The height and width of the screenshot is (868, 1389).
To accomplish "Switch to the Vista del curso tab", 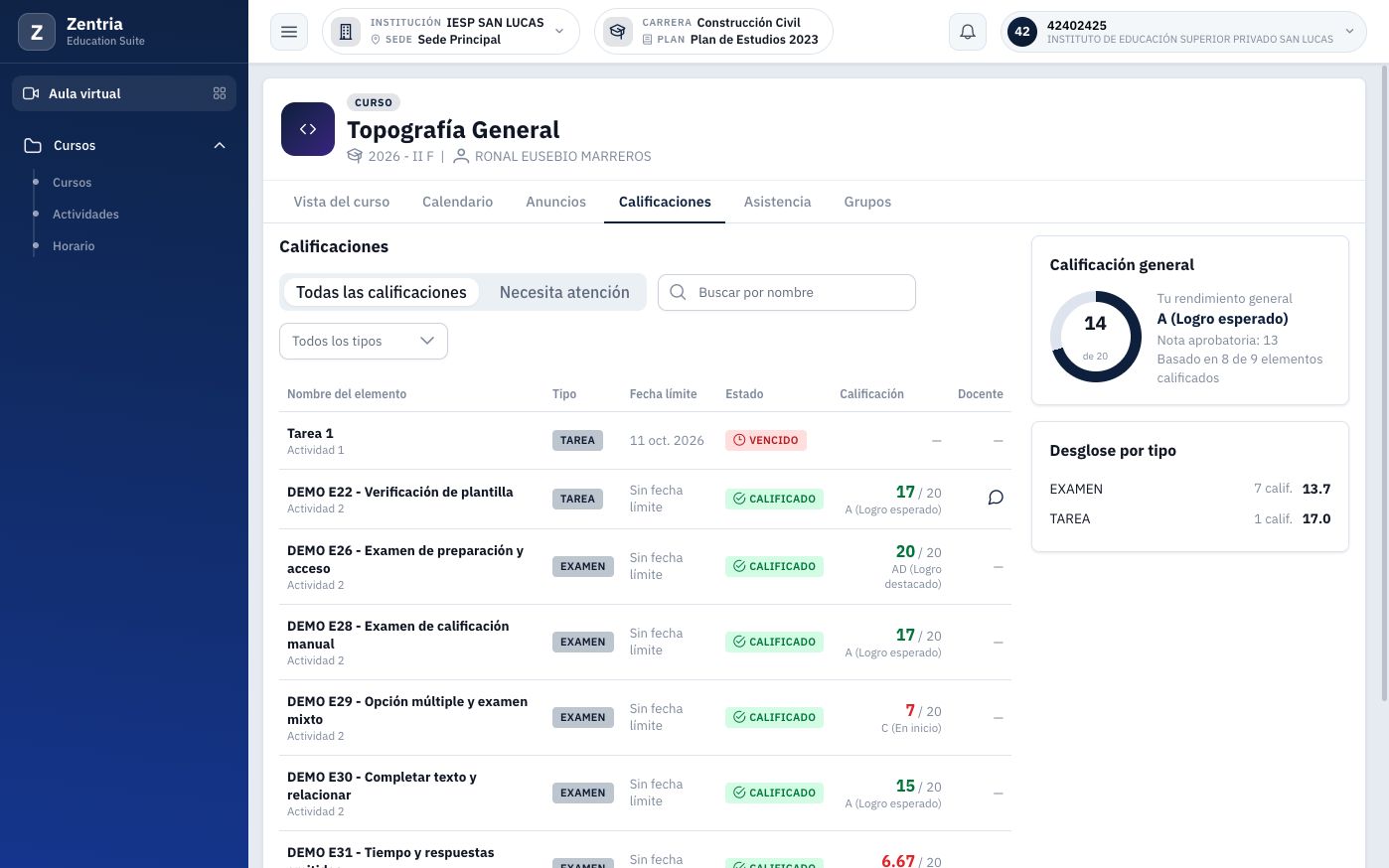I will coord(342,202).
